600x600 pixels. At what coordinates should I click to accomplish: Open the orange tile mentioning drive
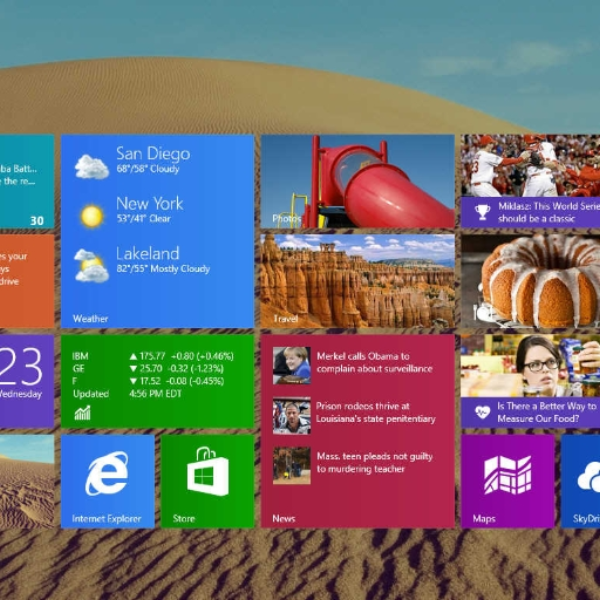tap(27, 281)
